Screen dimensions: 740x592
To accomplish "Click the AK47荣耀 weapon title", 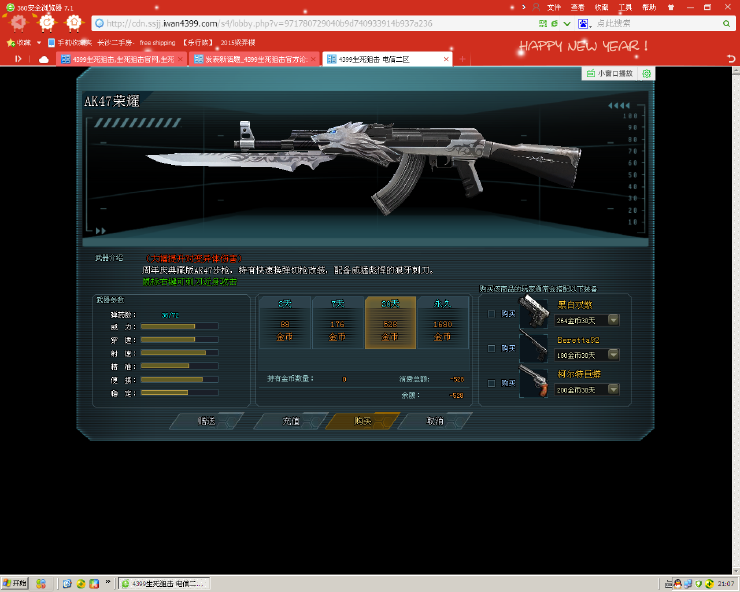I will tap(112, 101).
